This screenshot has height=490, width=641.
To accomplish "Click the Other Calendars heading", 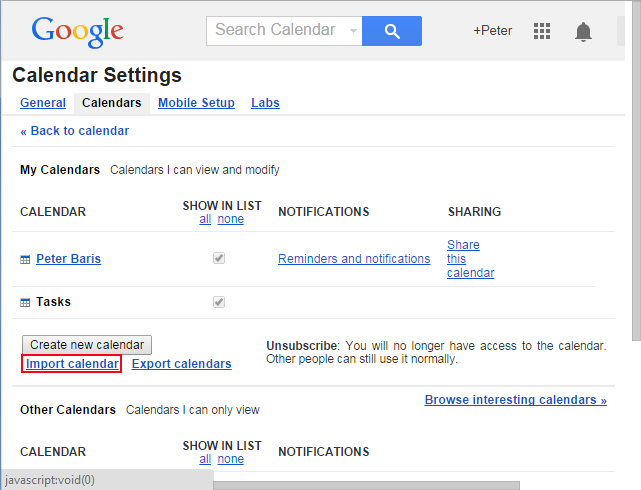I will coord(68,409).
